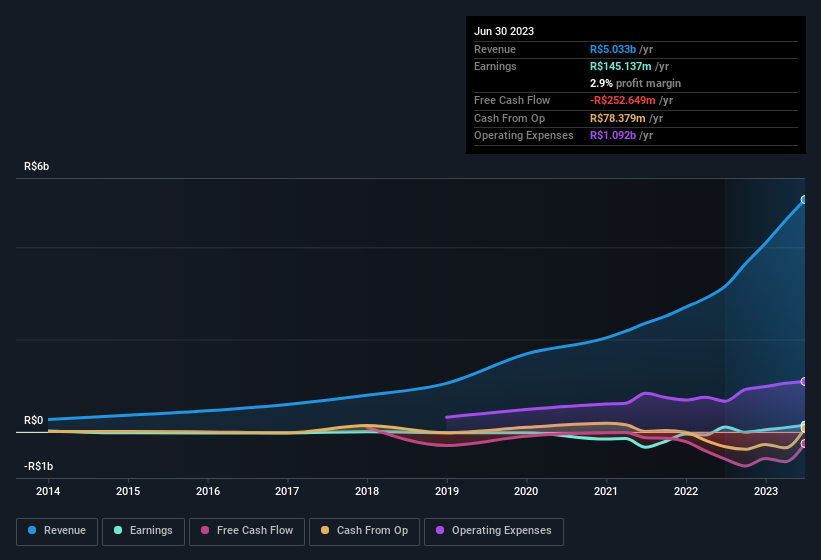The width and height of the screenshot is (821, 560).
Task: Click the -R$252.649m free cash flow value
Action: point(623,100)
